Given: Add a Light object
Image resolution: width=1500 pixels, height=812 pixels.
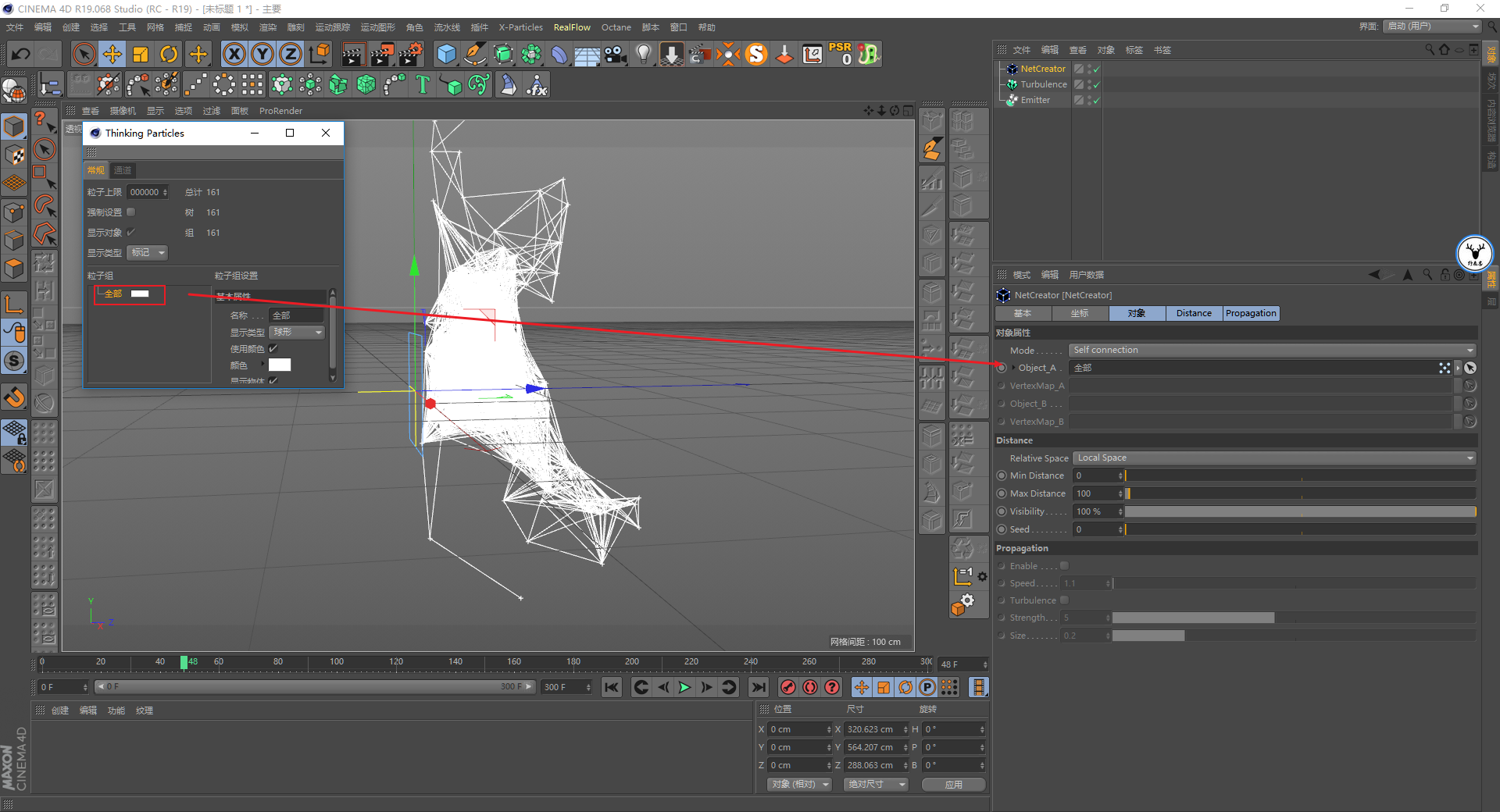Looking at the screenshot, I should point(644,54).
